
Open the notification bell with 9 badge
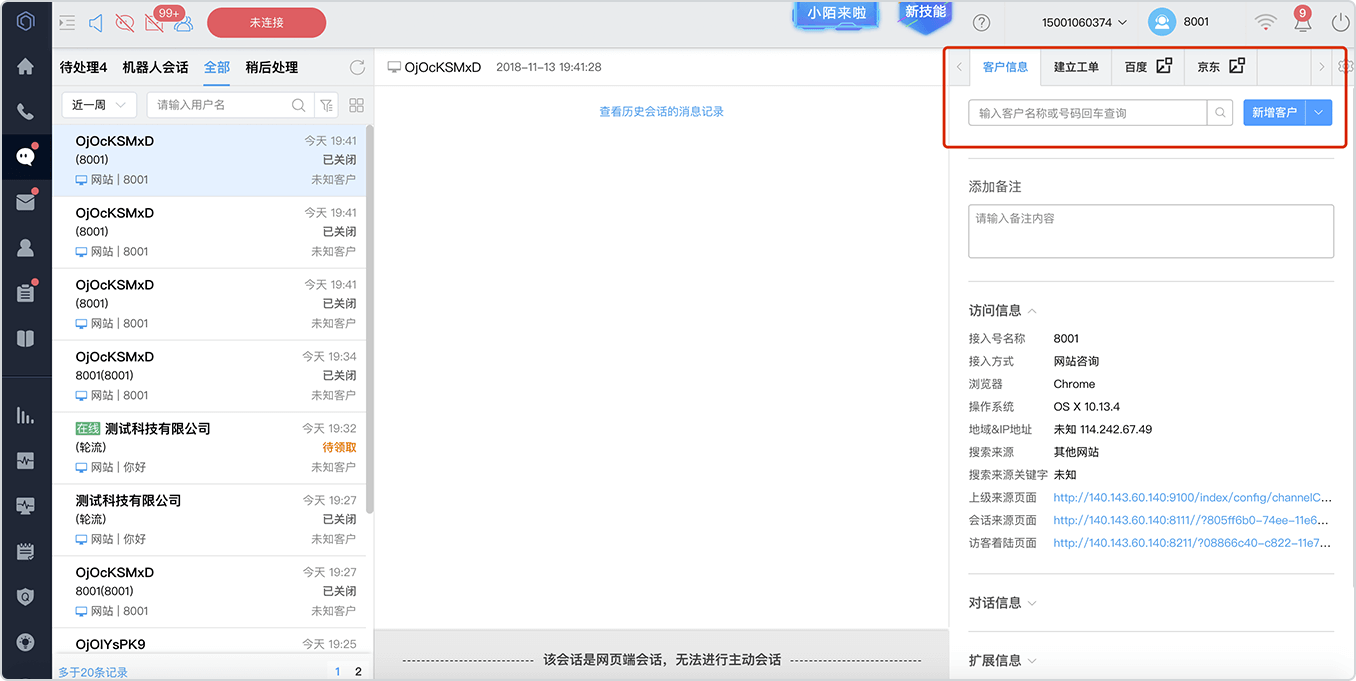pyautogui.click(x=1302, y=20)
